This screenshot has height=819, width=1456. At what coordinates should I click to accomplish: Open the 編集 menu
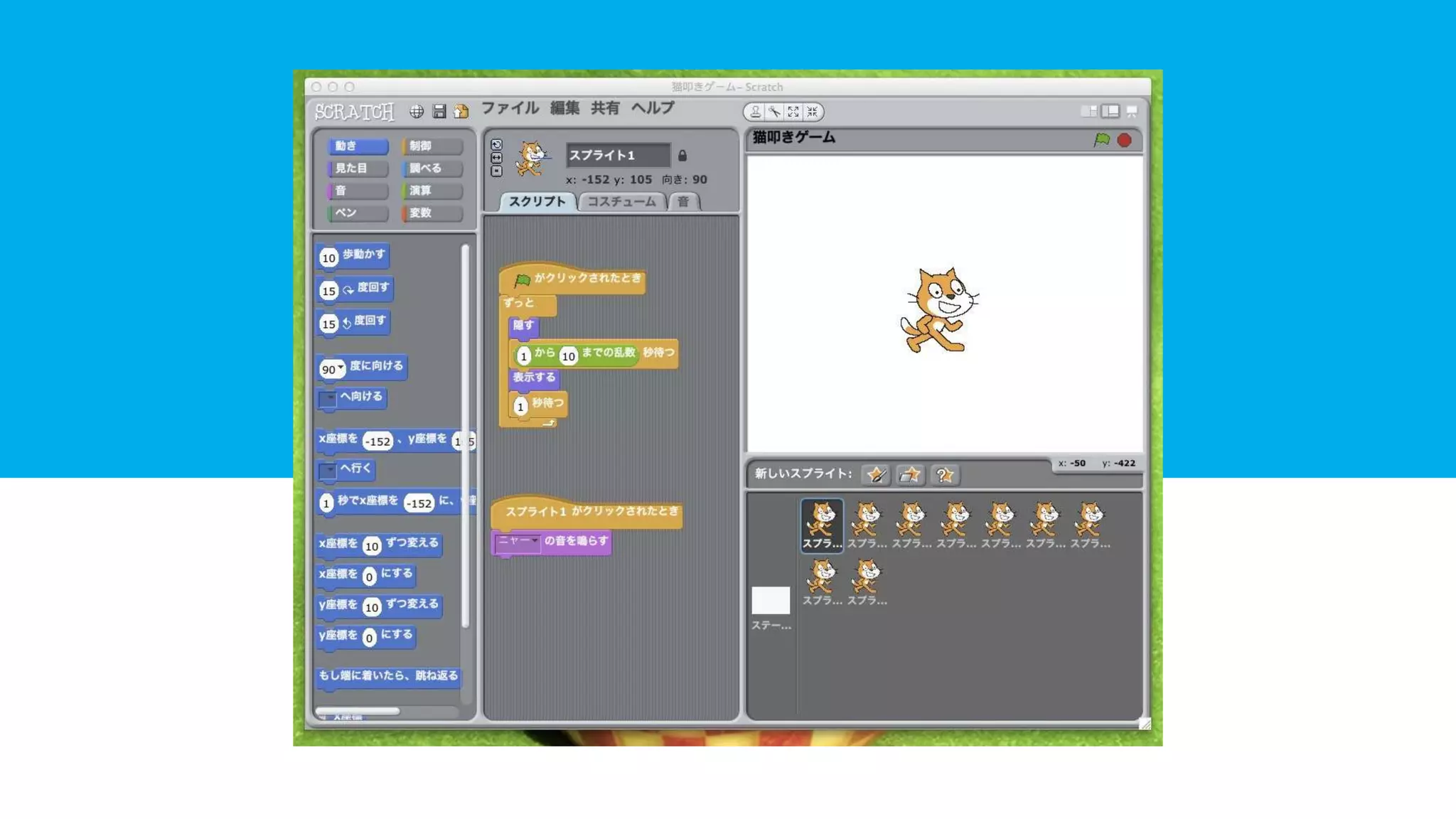(x=564, y=108)
